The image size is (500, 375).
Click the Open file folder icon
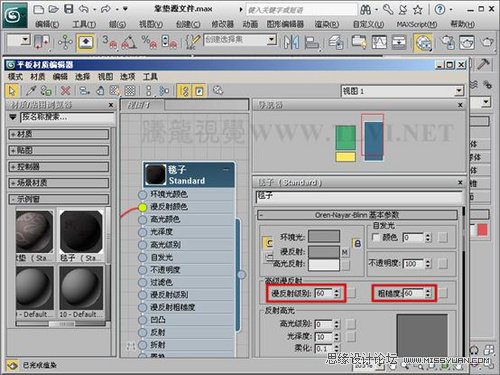(x=53, y=9)
